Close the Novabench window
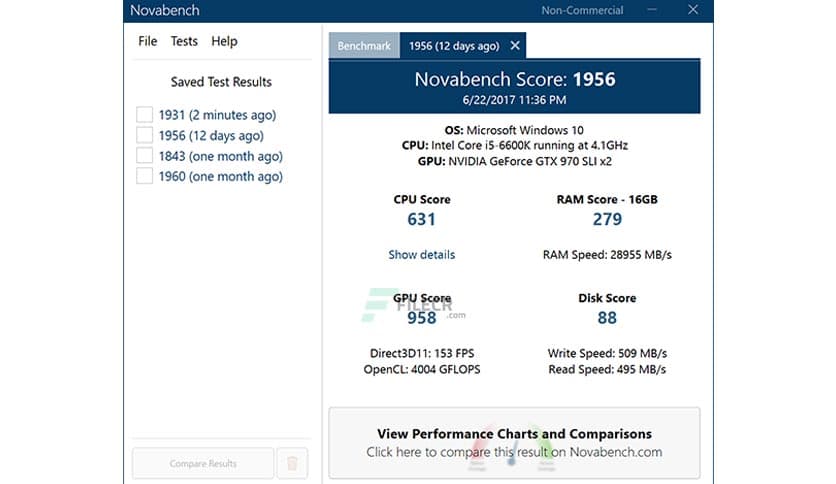The height and width of the screenshot is (484, 836). 693,10
